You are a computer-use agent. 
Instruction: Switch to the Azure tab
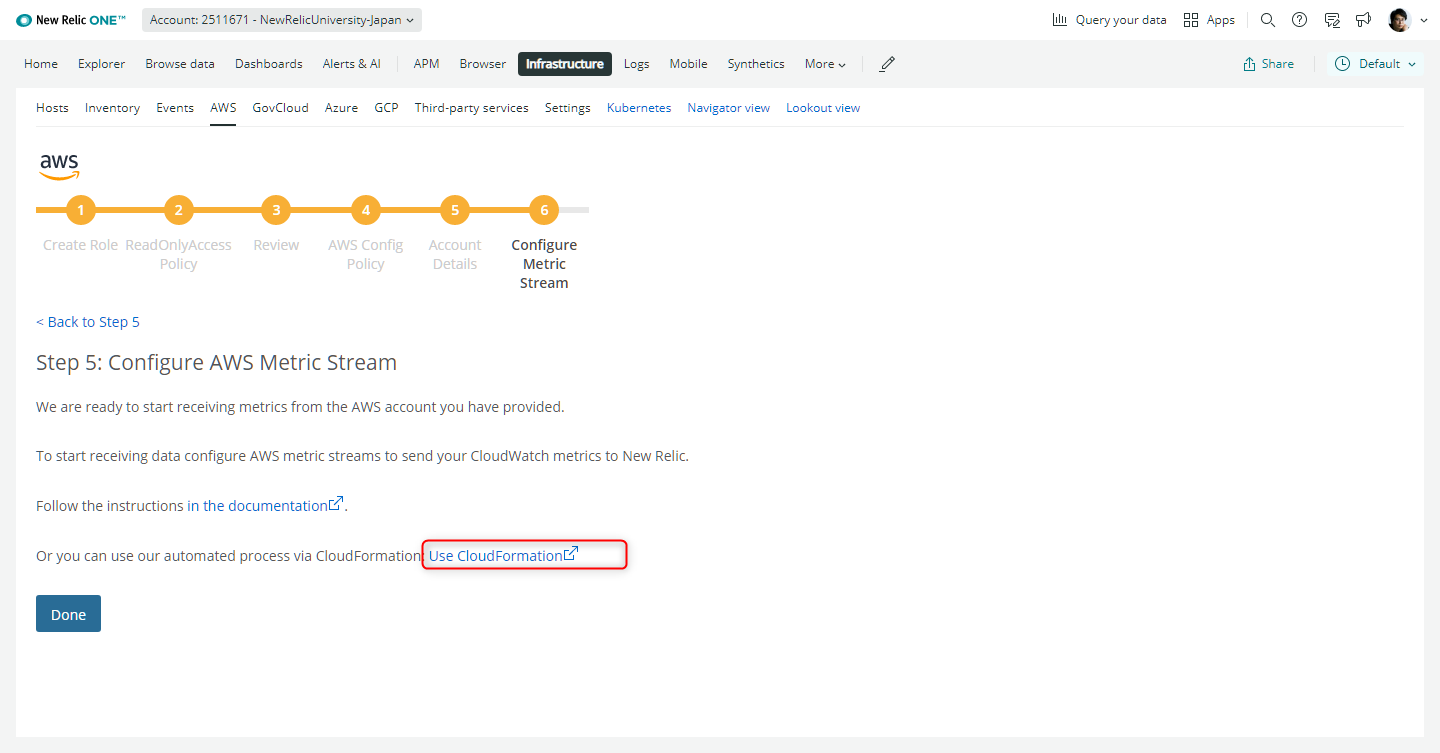[341, 108]
